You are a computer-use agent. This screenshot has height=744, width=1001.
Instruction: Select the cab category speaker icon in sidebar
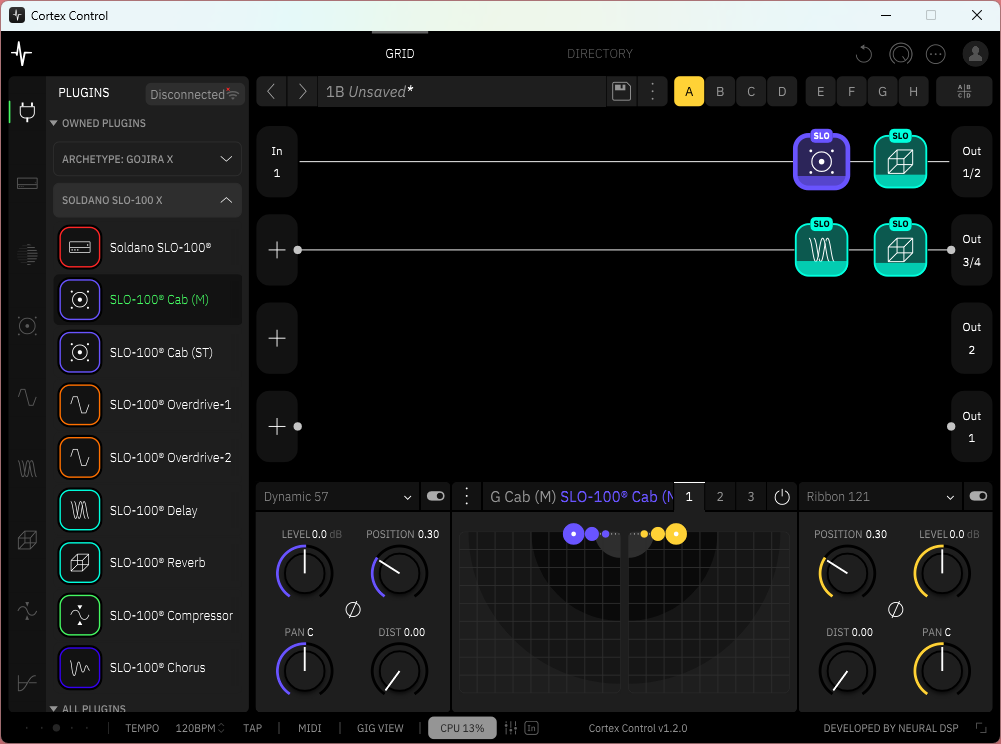point(27,326)
